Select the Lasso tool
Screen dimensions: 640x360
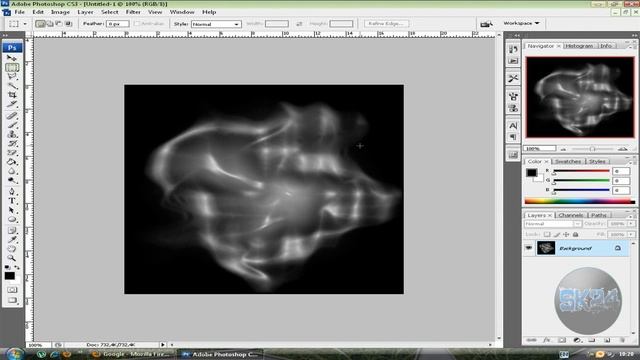coord(12,76)
